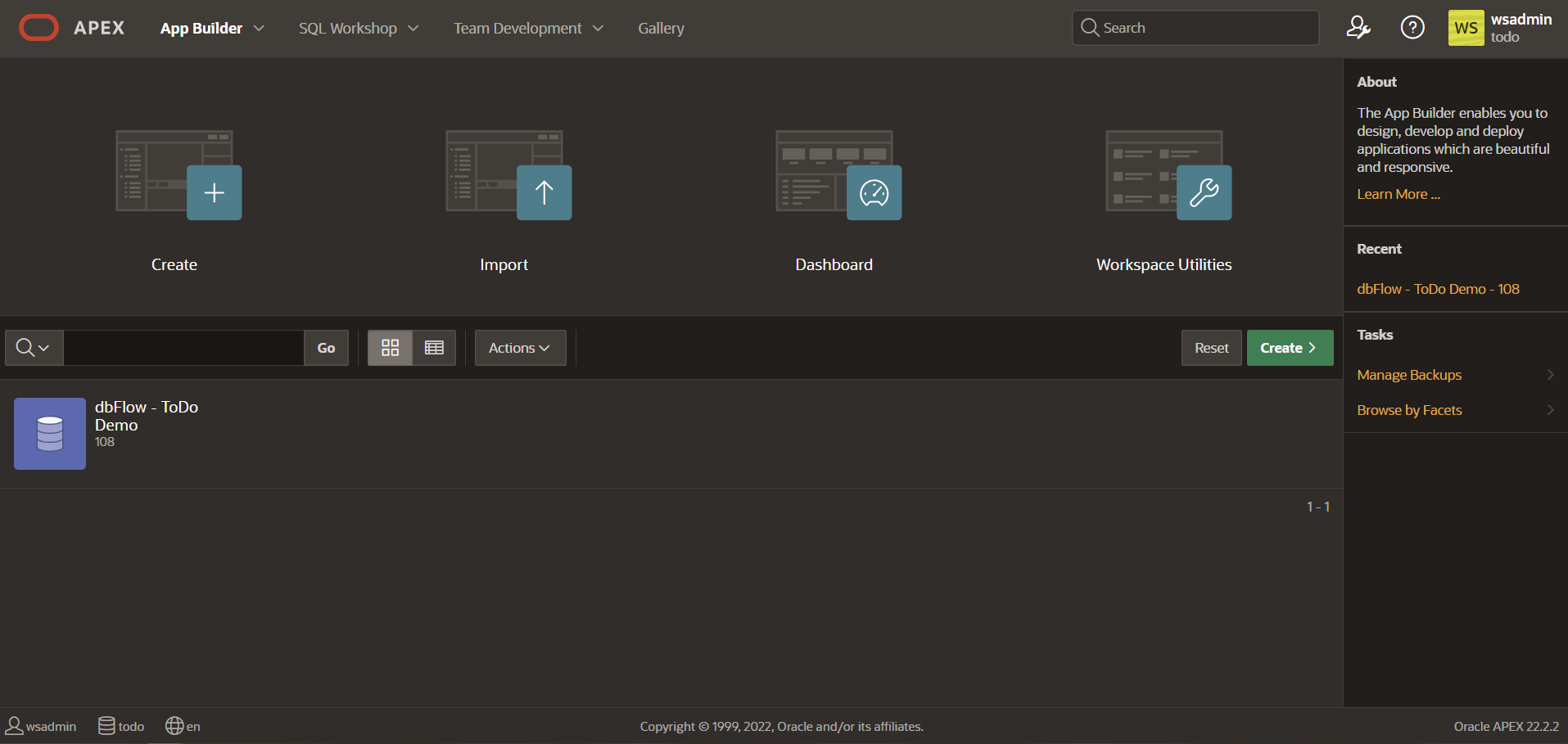Click the Import tile label

[504, 264]
